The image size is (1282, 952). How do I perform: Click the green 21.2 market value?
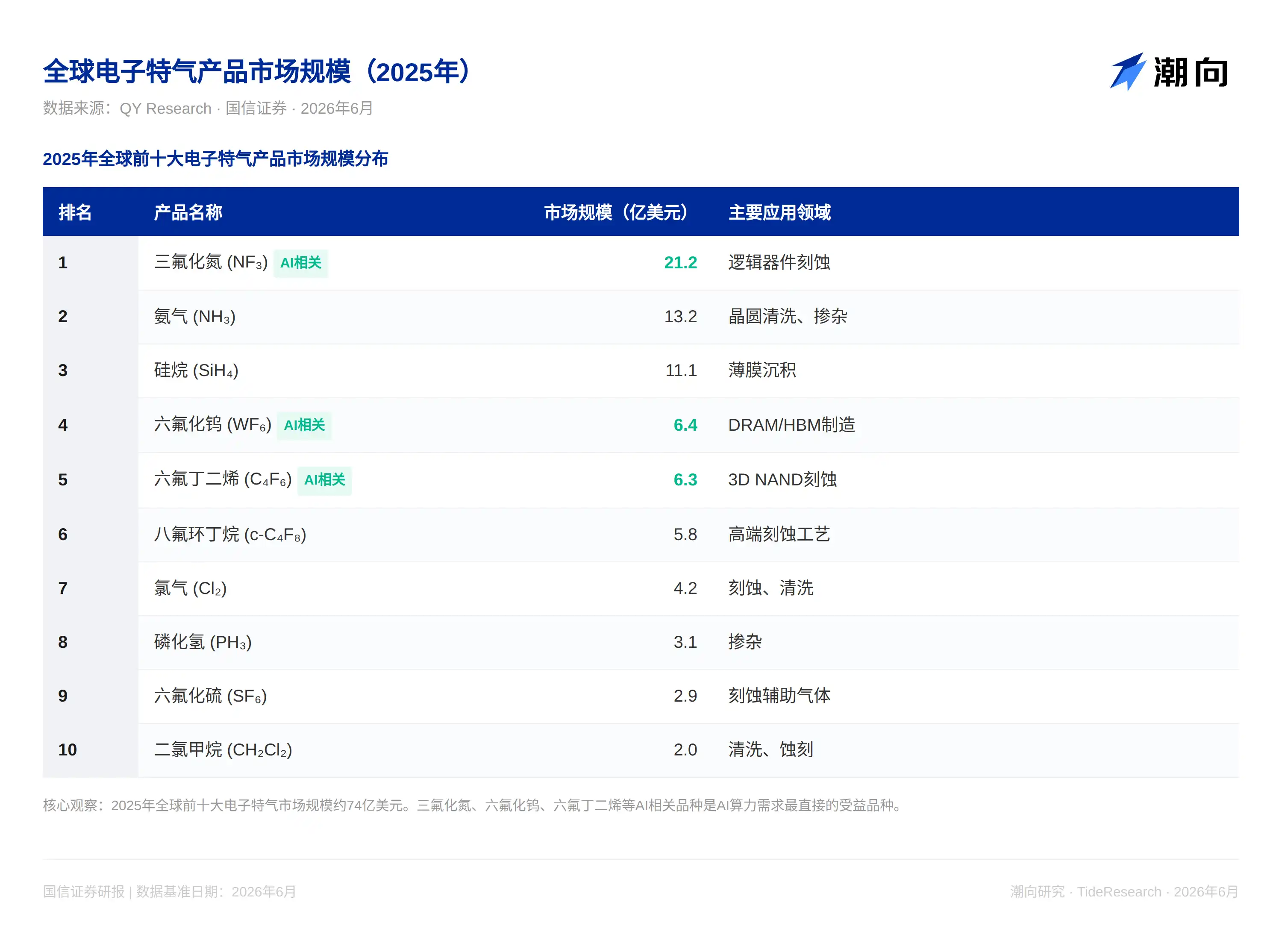[x=680, y=263]
